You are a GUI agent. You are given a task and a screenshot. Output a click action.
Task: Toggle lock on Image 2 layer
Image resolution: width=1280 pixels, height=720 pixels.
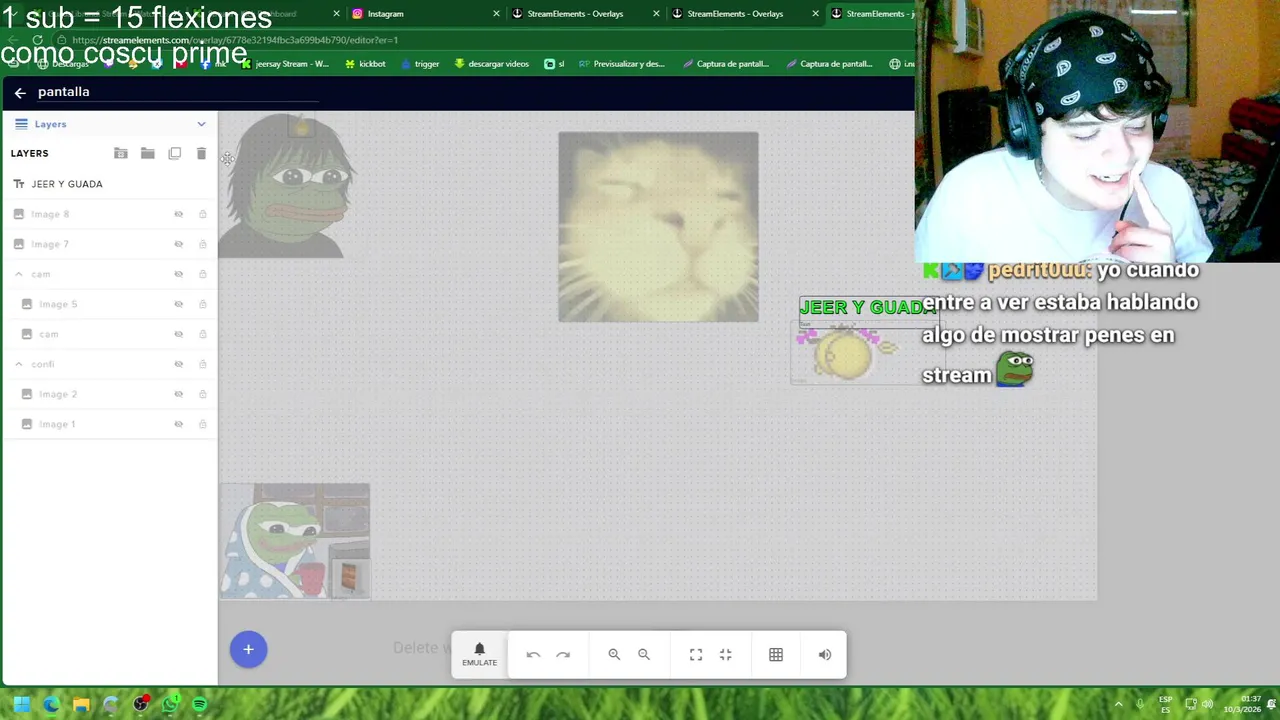(x=203, y=394)
